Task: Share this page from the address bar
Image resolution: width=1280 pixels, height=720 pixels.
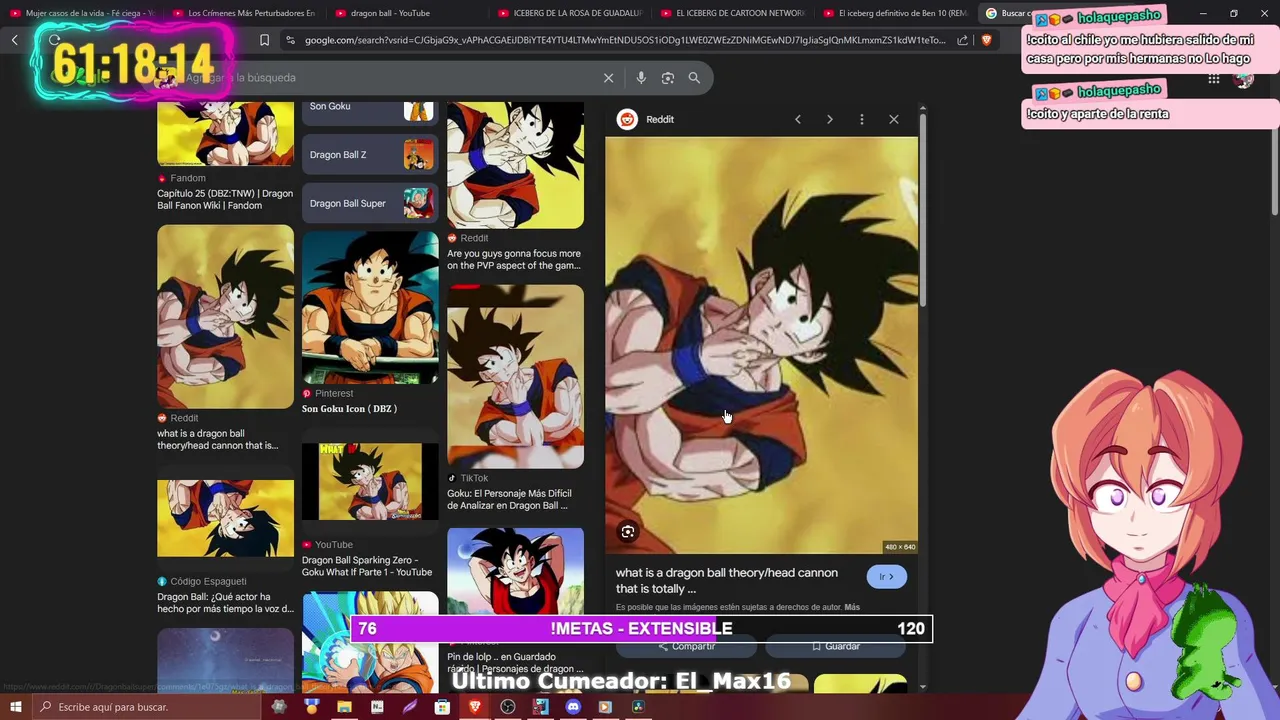Action: pyautogui.click(x=962, y=40)
